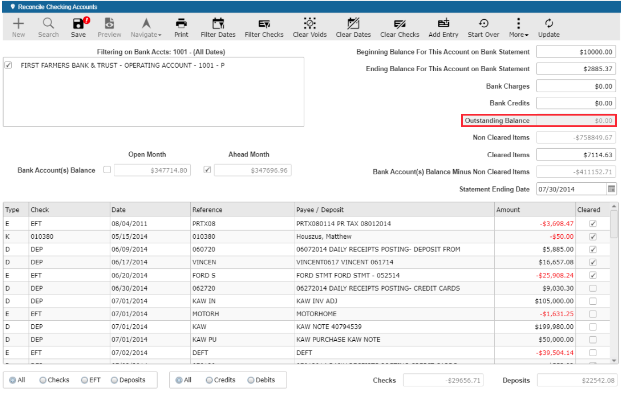The height and width of the screenshot is (393, 621).
Task: Click the 08/04/2011 date cell
Action: coord(150,224)
